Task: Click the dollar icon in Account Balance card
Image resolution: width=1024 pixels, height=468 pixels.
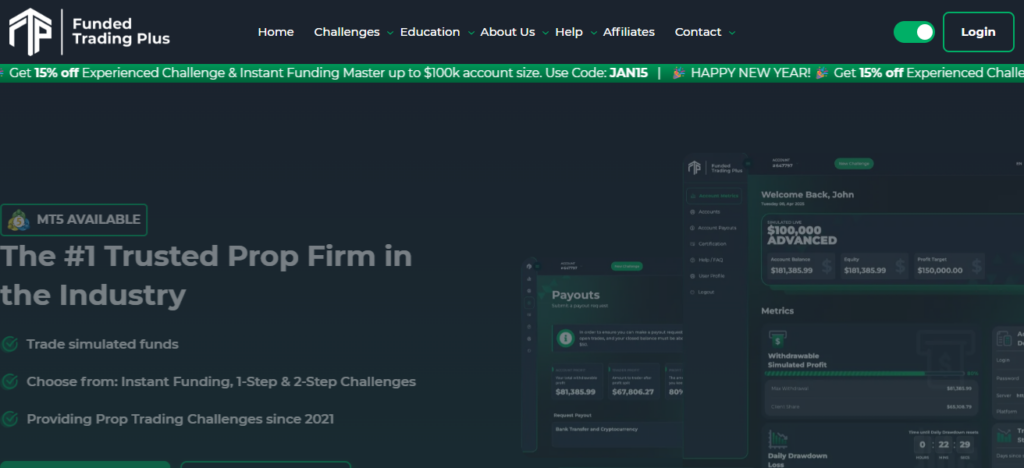Action: 827,266
